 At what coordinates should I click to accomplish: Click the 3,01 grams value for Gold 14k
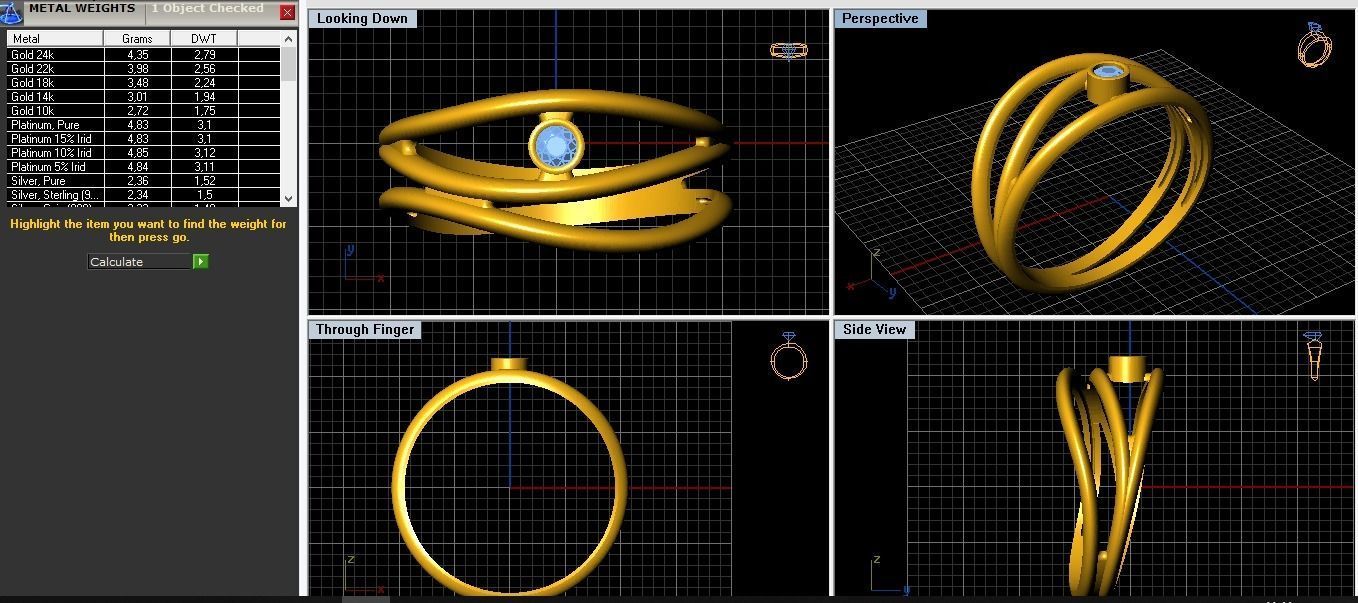138,97
